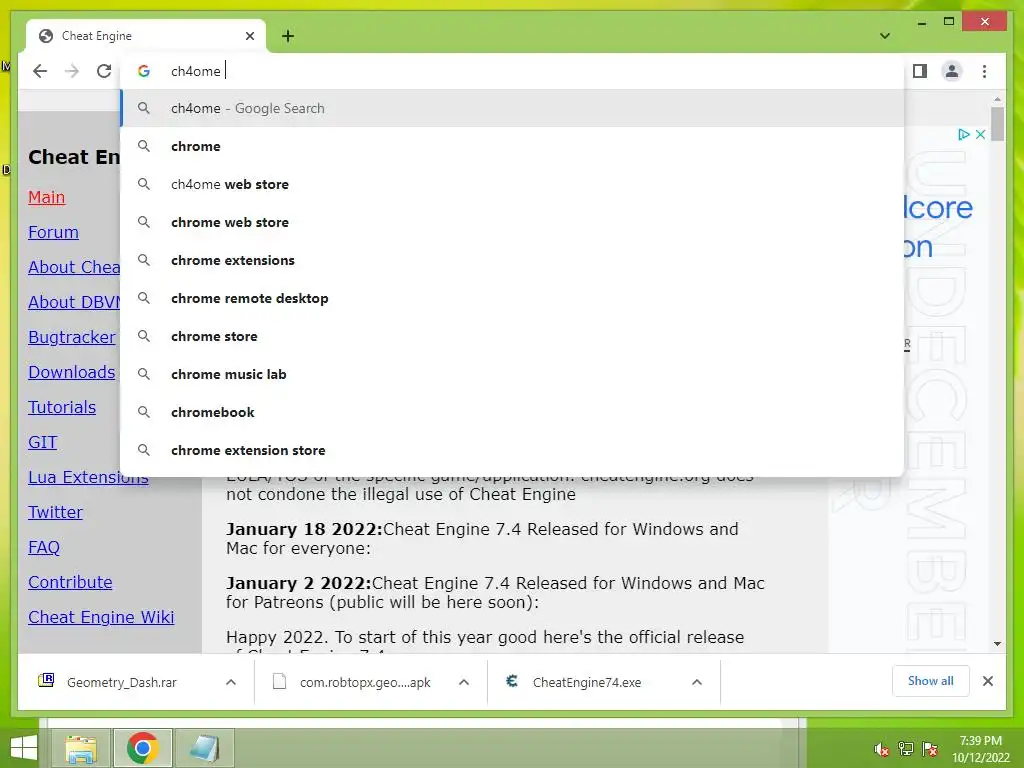Open the GIT link
Image resolution: width=1024 pixels, height=768 pixels.
(x=42, y=442)
